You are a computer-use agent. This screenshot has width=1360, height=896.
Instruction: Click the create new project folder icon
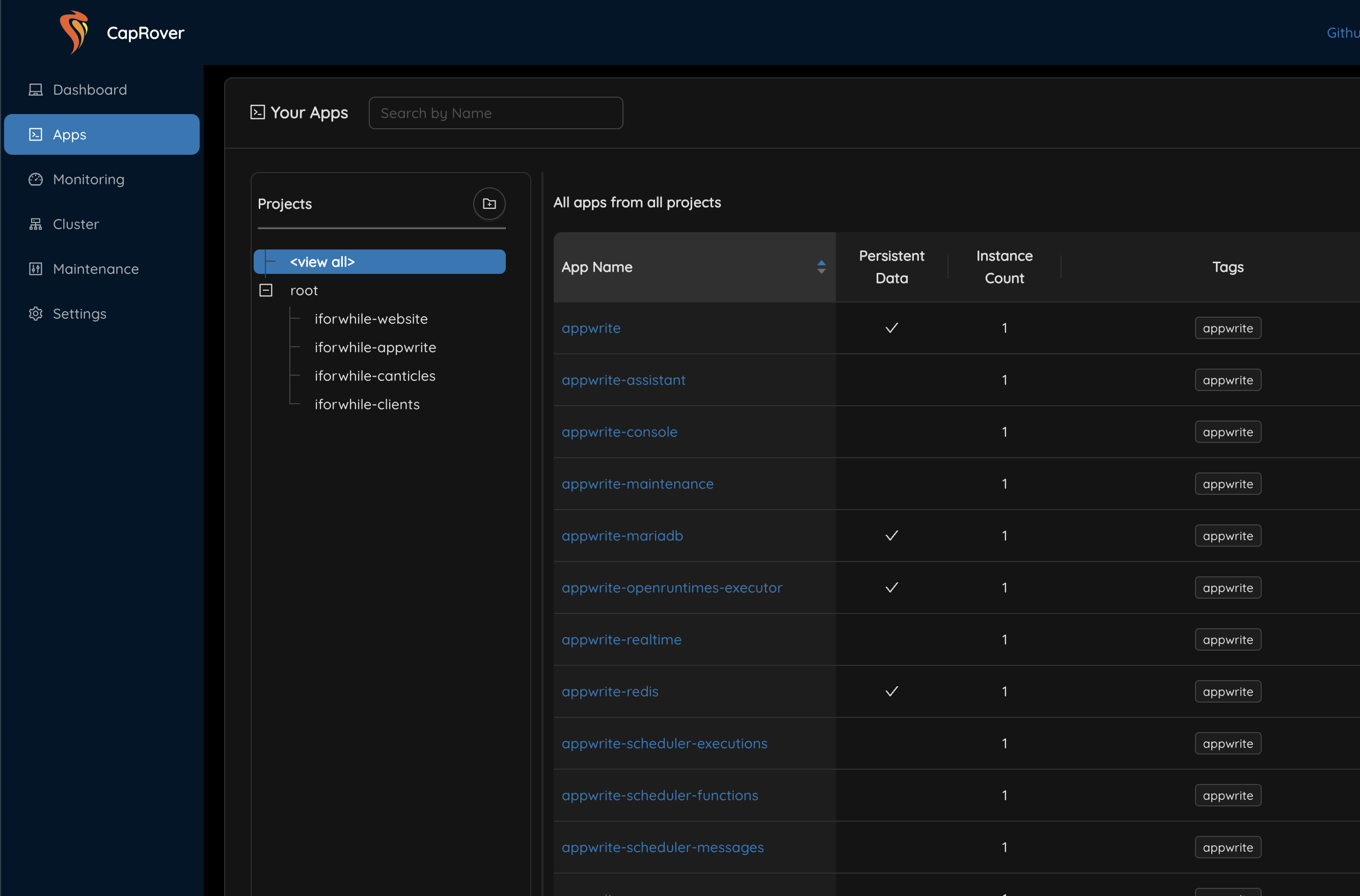click(x=489, y=204)
